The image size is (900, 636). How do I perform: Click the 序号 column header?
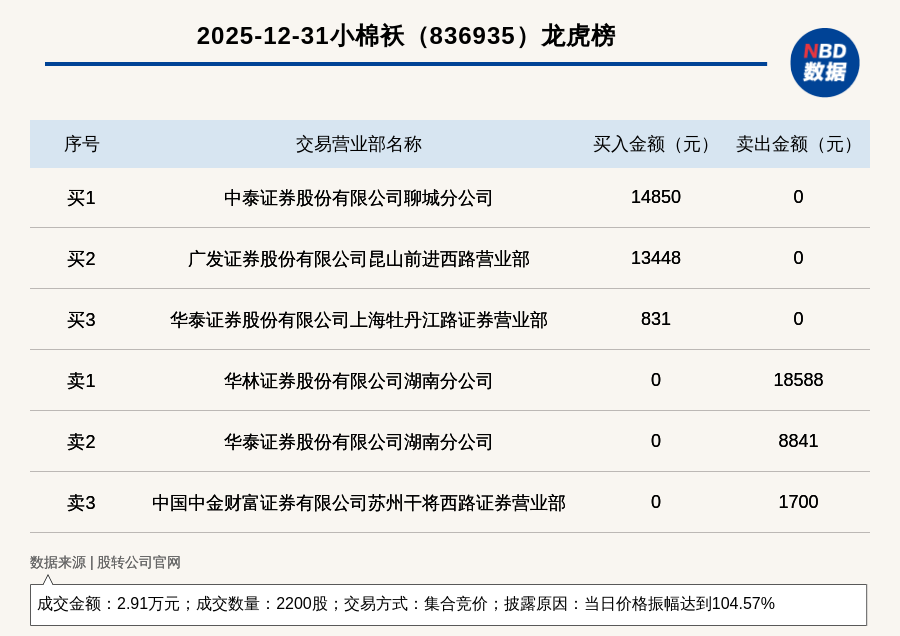[81, 144]
